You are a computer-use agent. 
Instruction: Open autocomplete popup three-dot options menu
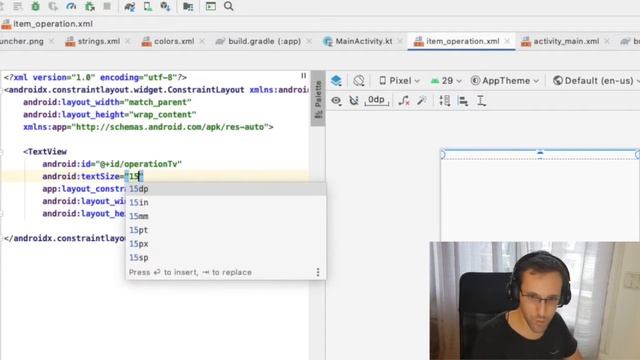[318, 272]
